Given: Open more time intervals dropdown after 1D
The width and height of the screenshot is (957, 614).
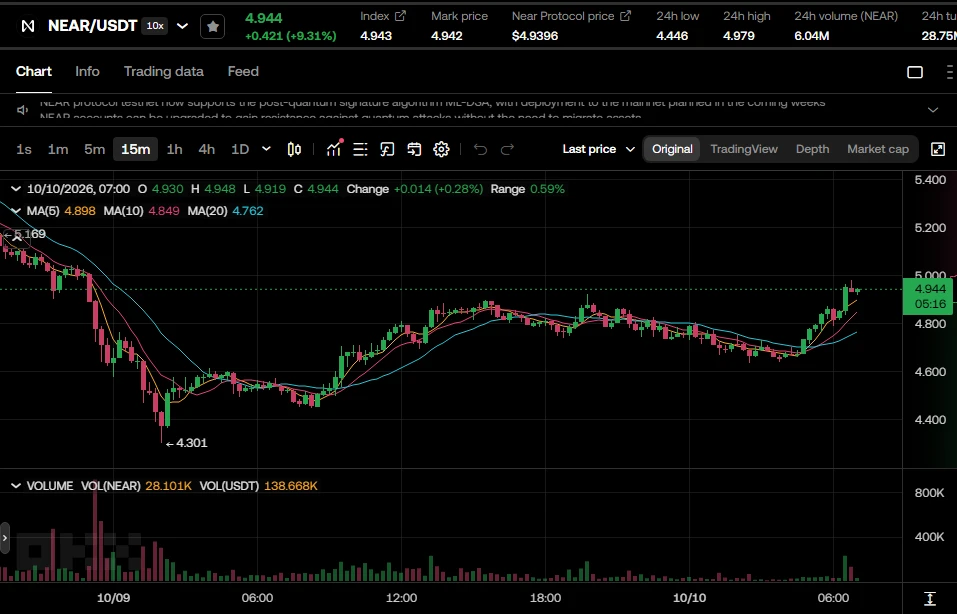Looking at the screenshot, I should pos(266,149).
